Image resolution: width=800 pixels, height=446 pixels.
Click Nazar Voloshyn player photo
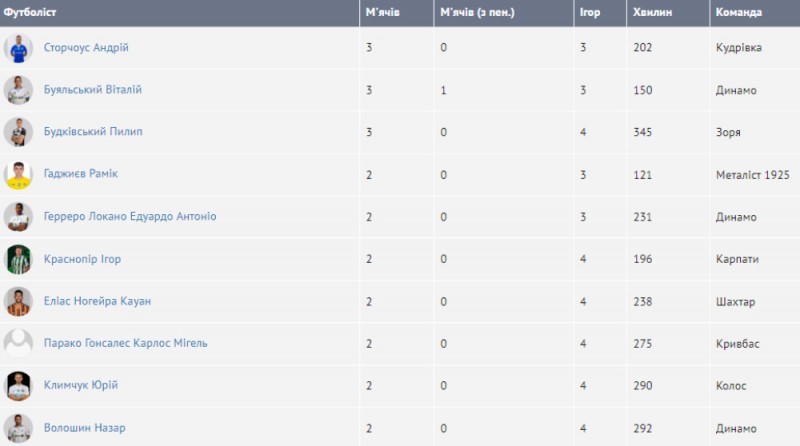pos(18,428)
